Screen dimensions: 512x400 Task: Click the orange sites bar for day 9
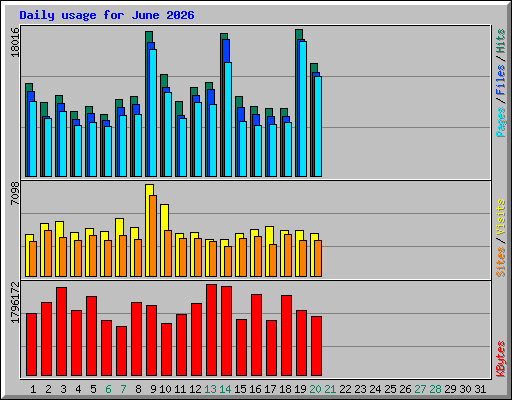point(153,236)
